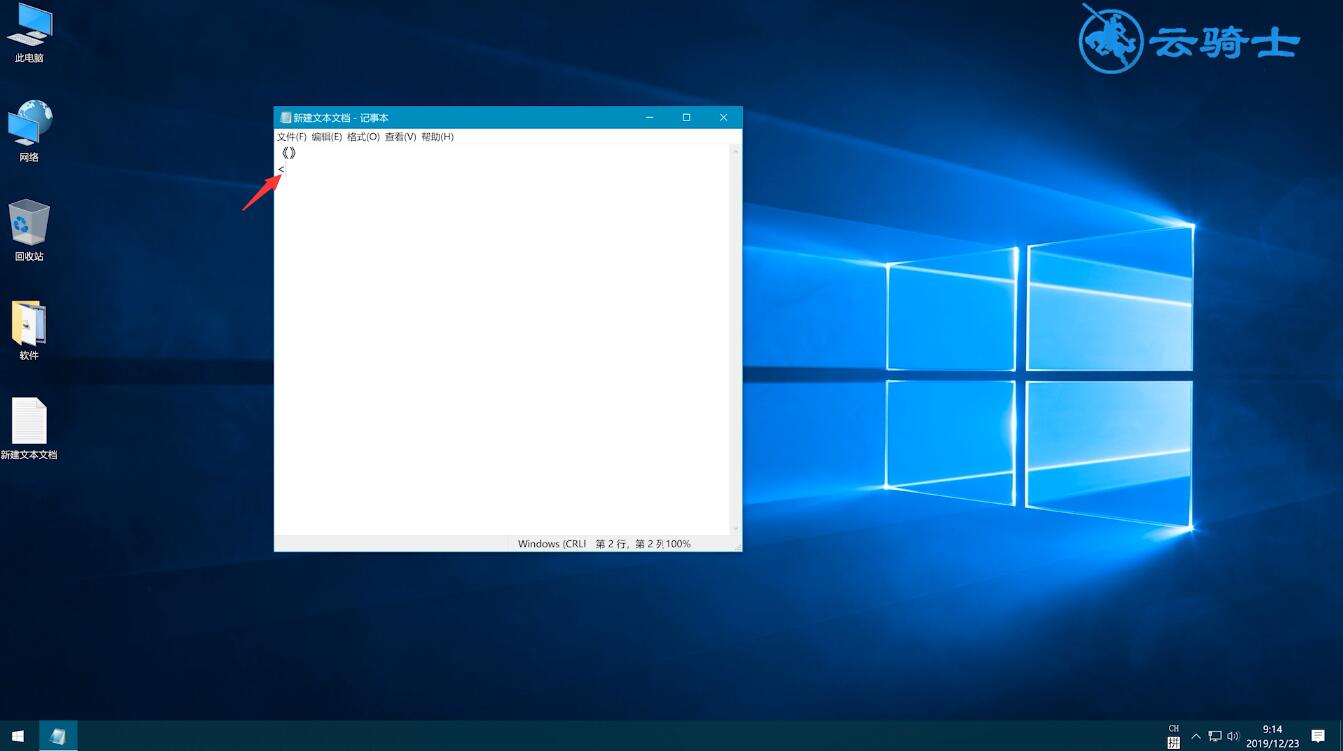Open the network tray icon

(x=1215, y=736)
